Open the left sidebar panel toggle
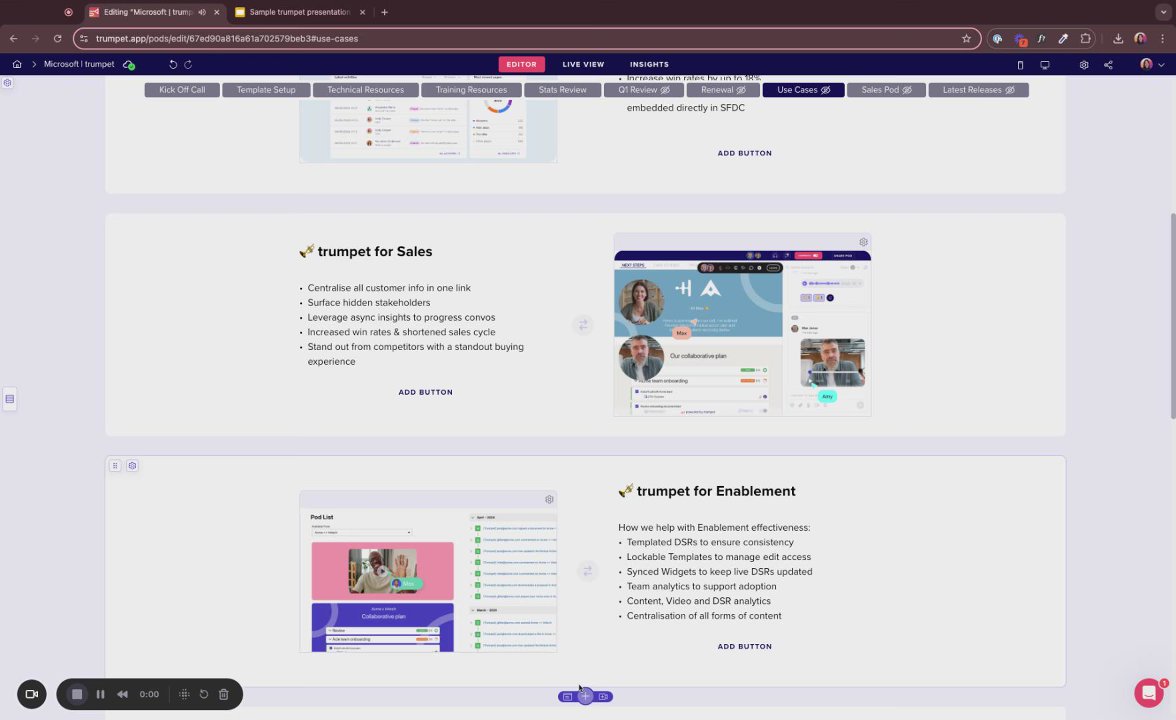This screenshot has height=720, width=1176. click(10, 399)
